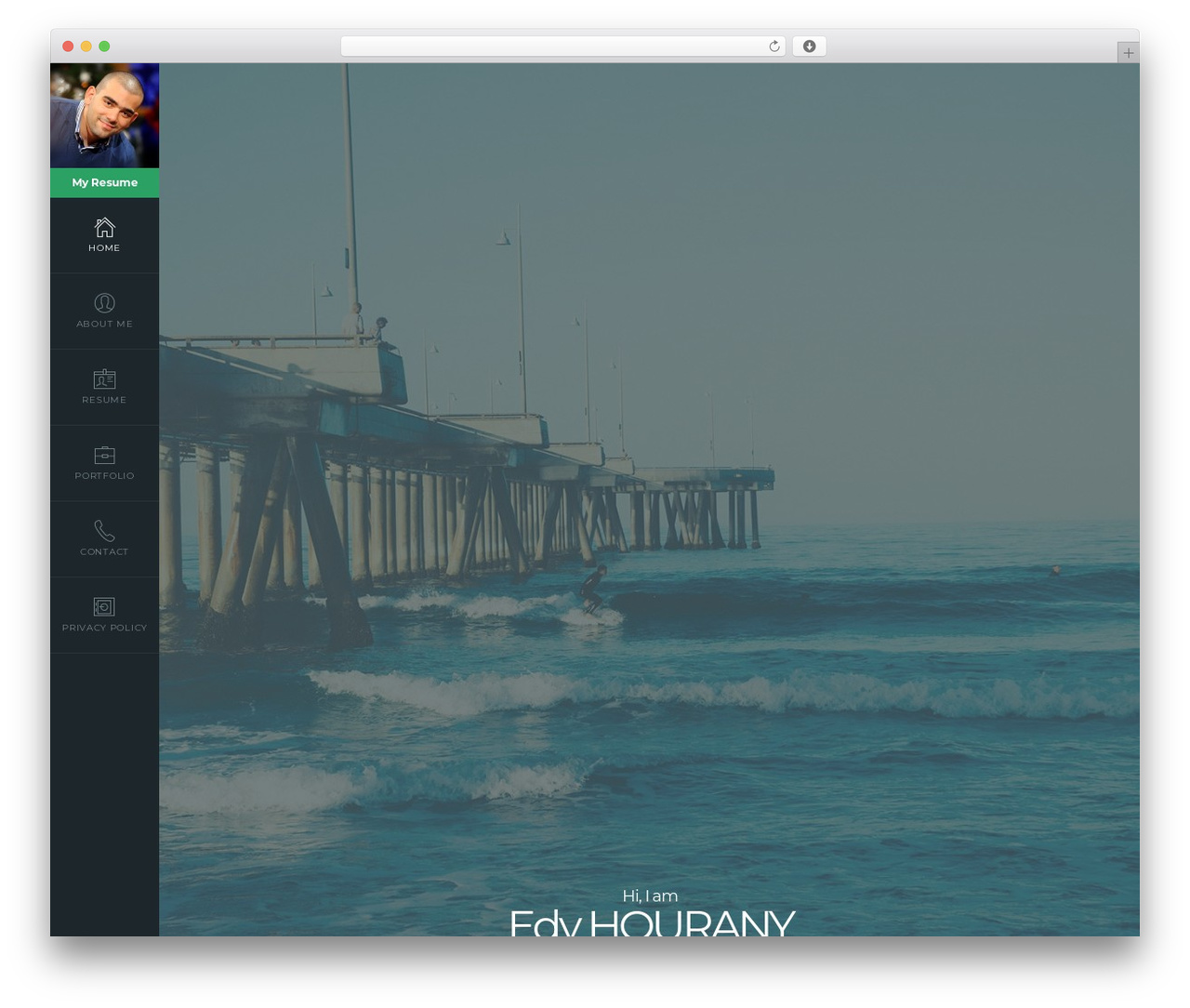
Task: Open a new tab with the plus button
Action: tap(1128, 53)
